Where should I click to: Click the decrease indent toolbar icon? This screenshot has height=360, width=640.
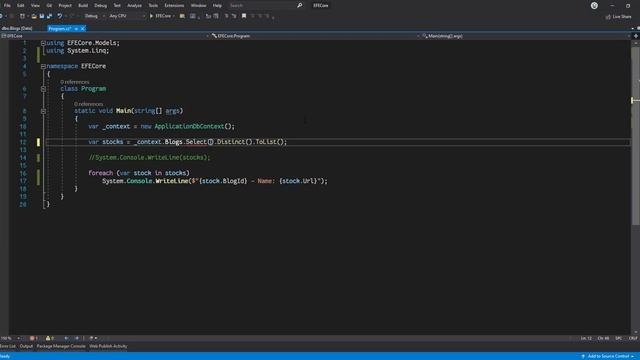(x=209, y=16)
